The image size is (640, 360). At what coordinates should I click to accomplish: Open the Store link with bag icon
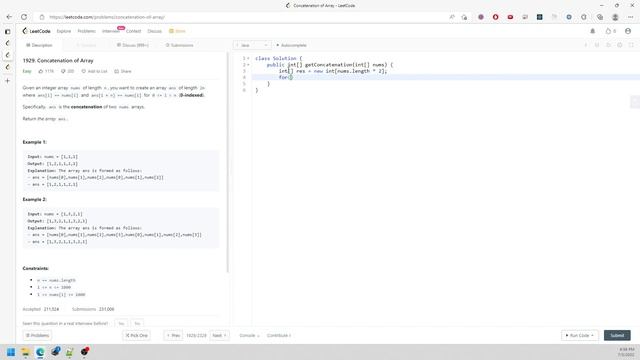click(x=177, y=31)
